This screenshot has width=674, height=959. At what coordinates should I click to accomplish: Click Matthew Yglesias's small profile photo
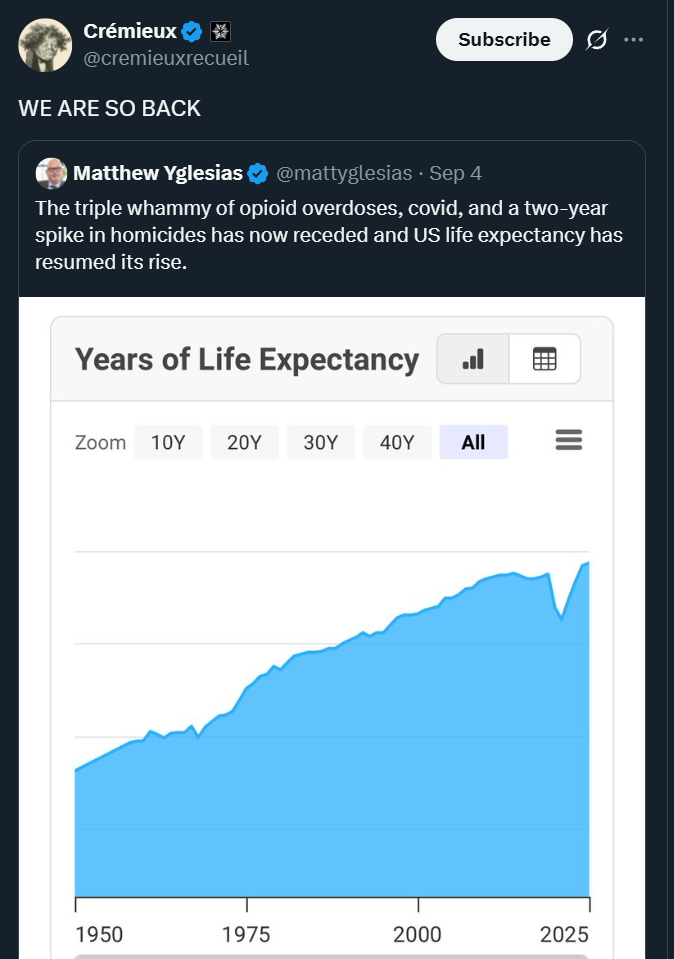coord(52,173)
